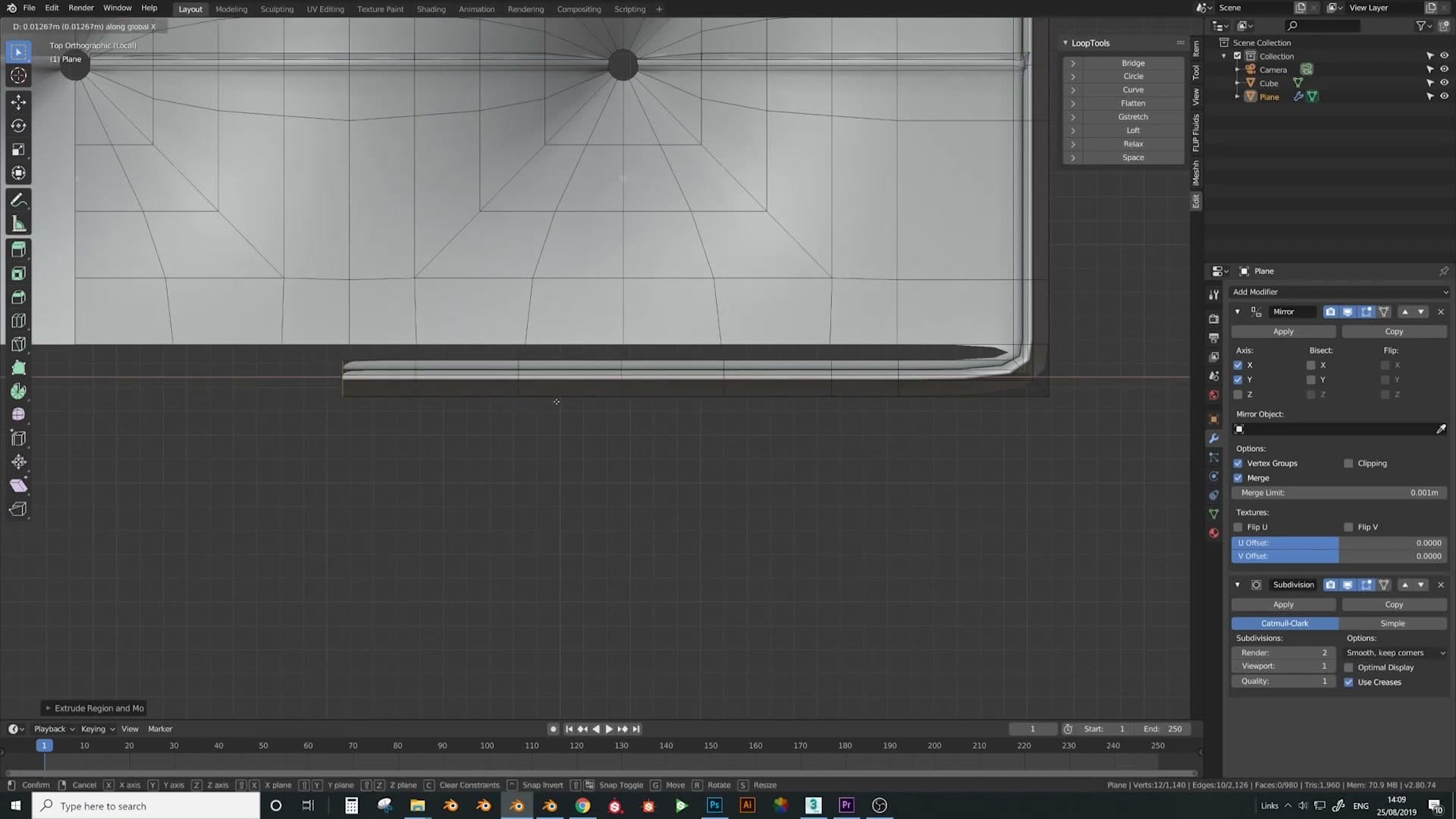The width and height of the screenshot is (1456, 819).
Task: Launch Chrome from the taskbar
Action: (582, 805)
